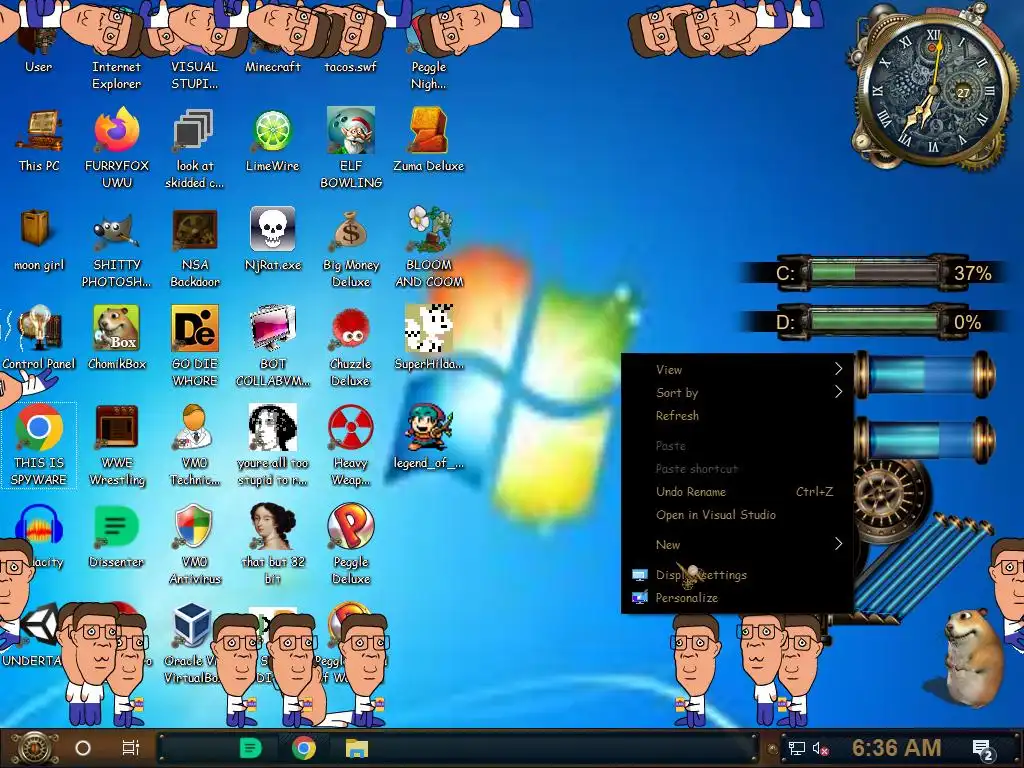Select the Oracle VirtualBox cube icon
Viewport: 1024px width, 768px height.
coord(191,626)
